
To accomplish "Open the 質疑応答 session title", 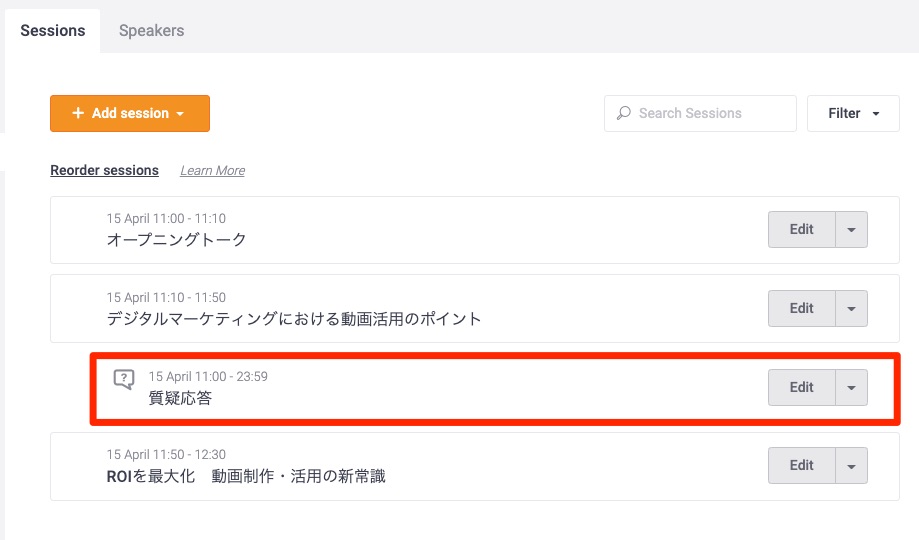I will click(x=180, y=398).
